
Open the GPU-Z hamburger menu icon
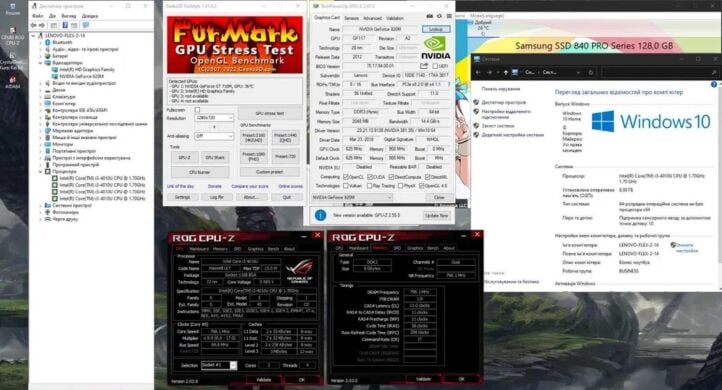coord(449,16)
